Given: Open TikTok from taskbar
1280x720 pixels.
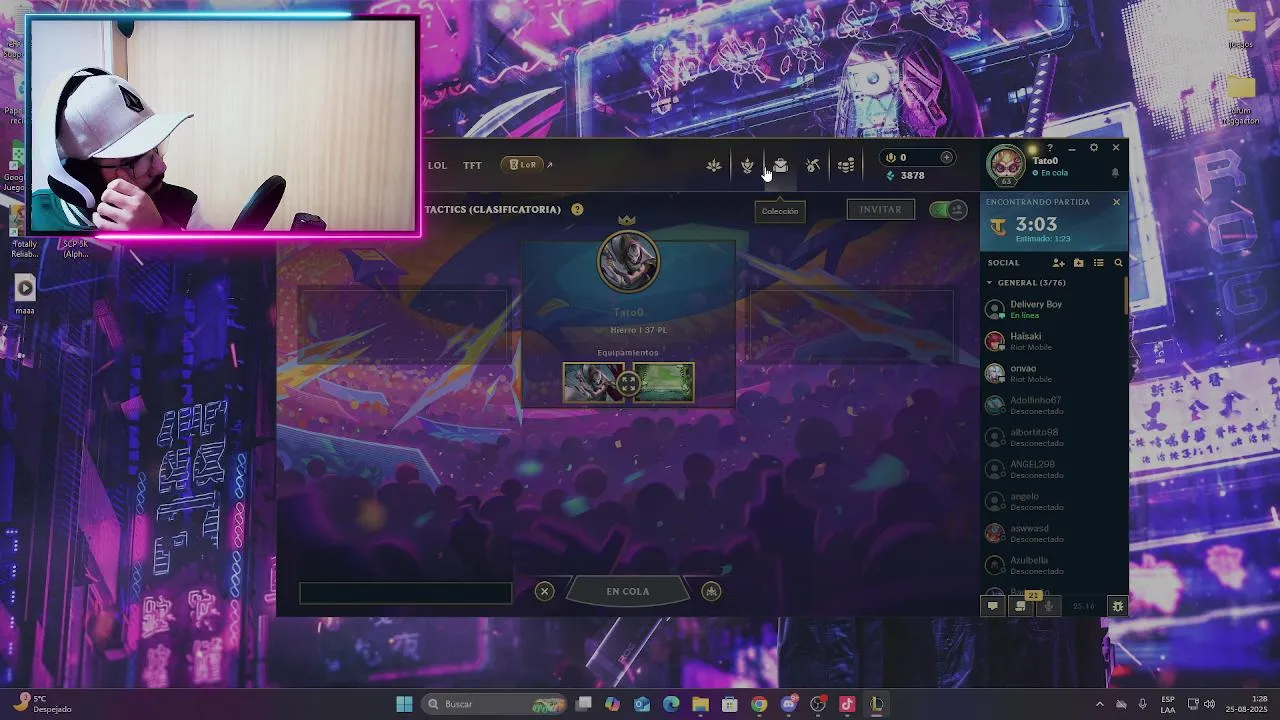Looking at the screenshot, I should click(847, 704).
